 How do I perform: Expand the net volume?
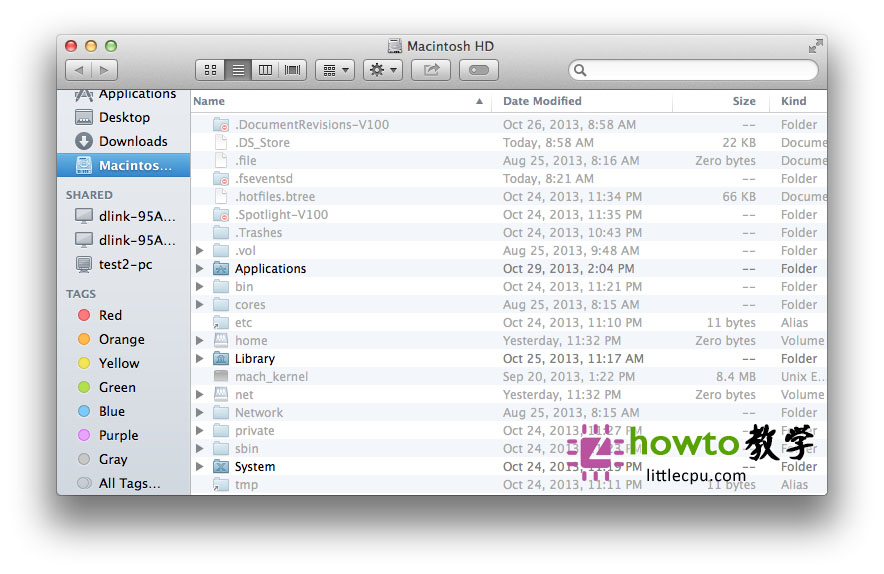coord(200,394)
